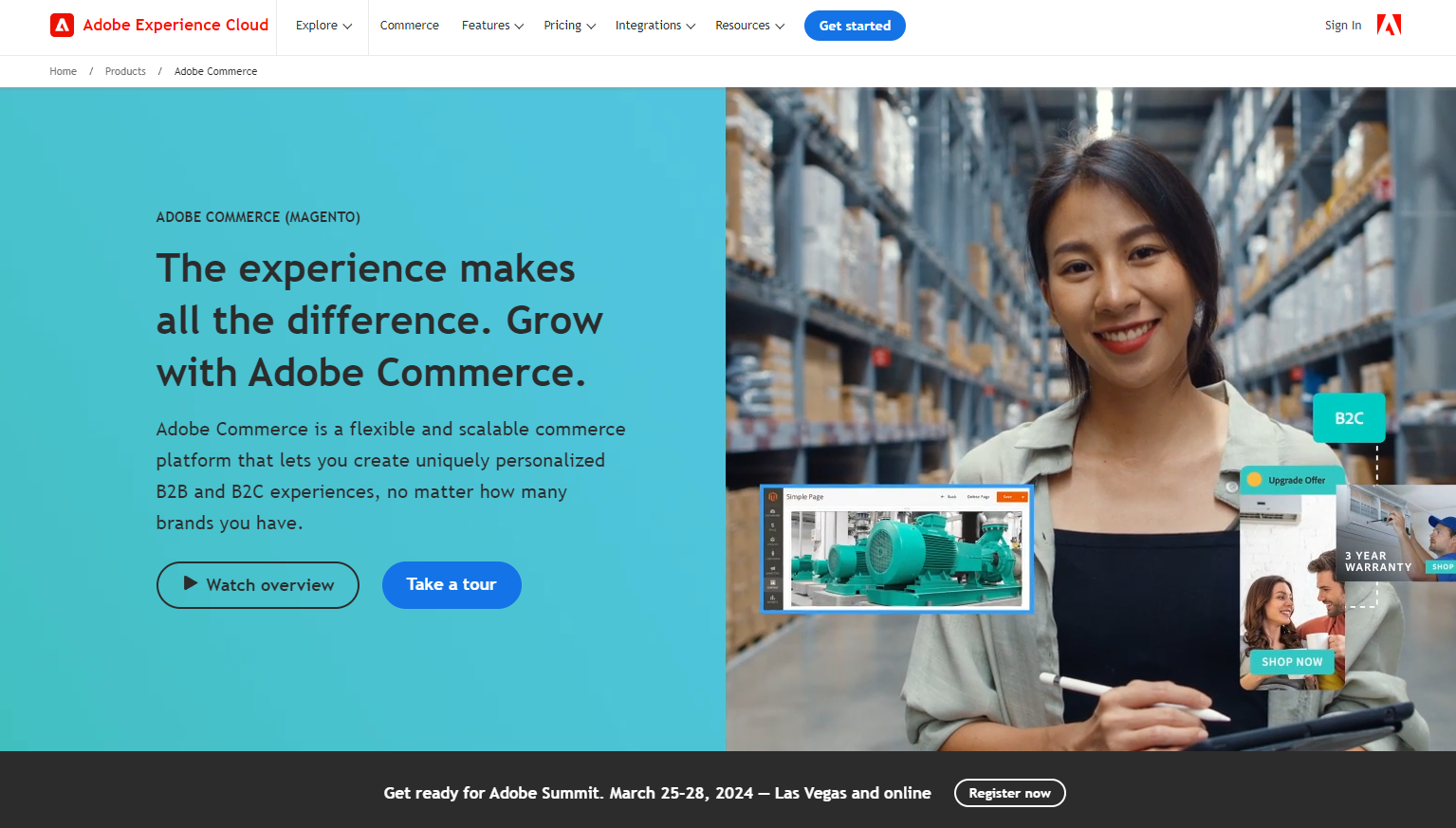Open the Products breadcrumb link
Image resolution: width=1456 pixels, height=828 pixels.
click(x=125, y=71)
